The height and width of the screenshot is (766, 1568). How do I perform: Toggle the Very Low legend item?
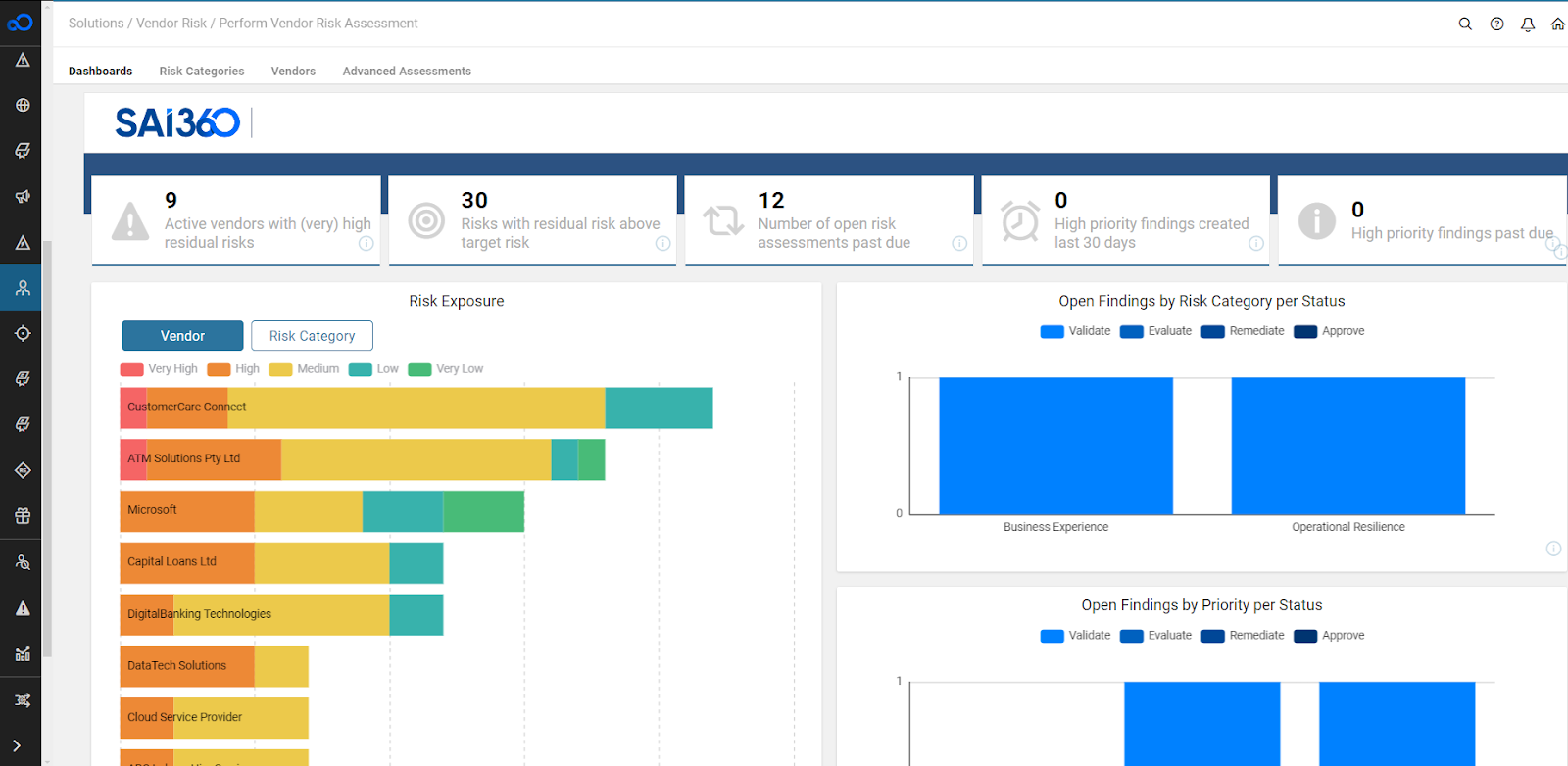pos(446,369)
